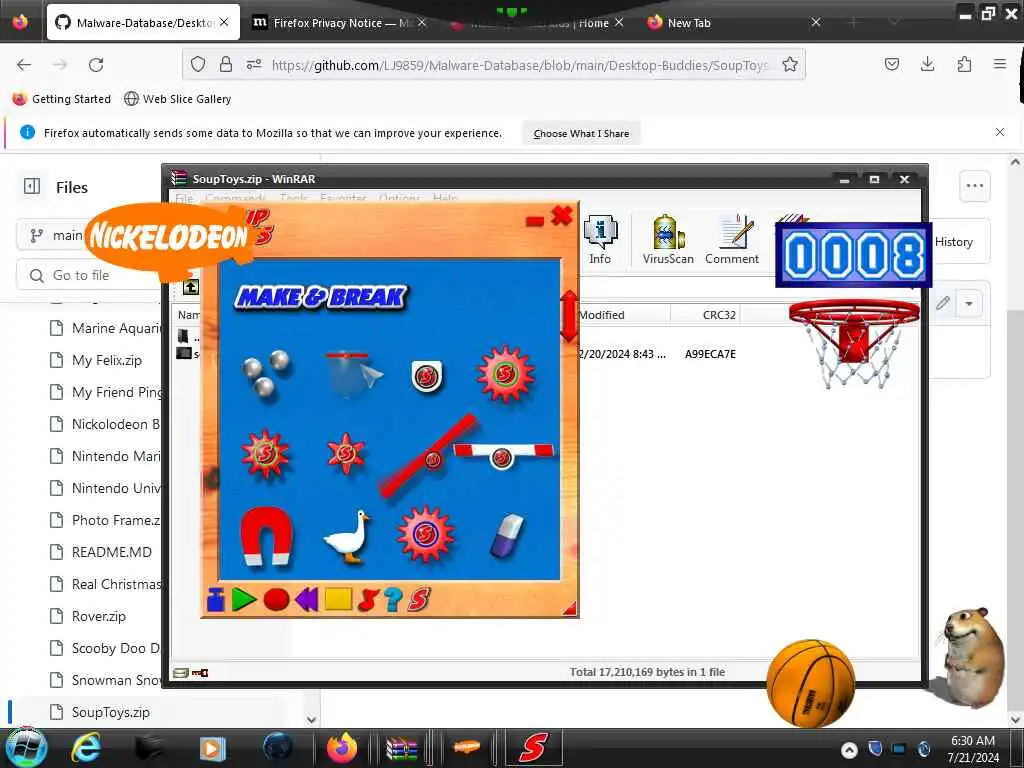Screen dimensions: 1024x768
Task: Click the yellow square stop button
Action: pyautogui.click(x=338, y=600)
